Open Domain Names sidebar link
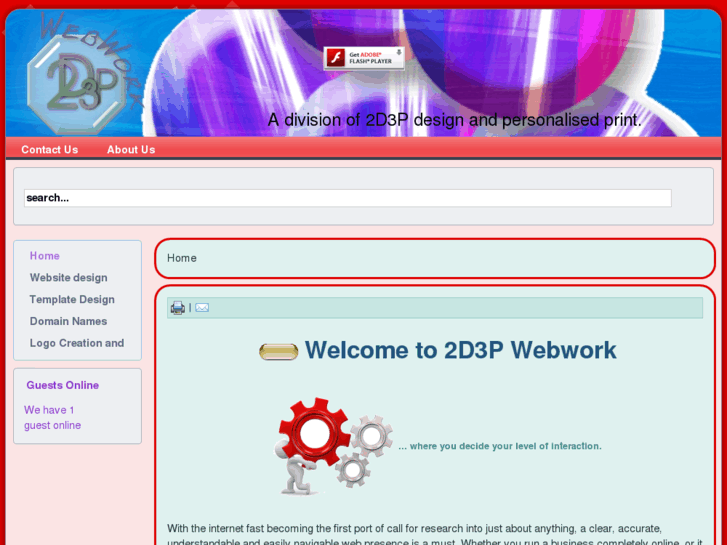 (68, 321)
